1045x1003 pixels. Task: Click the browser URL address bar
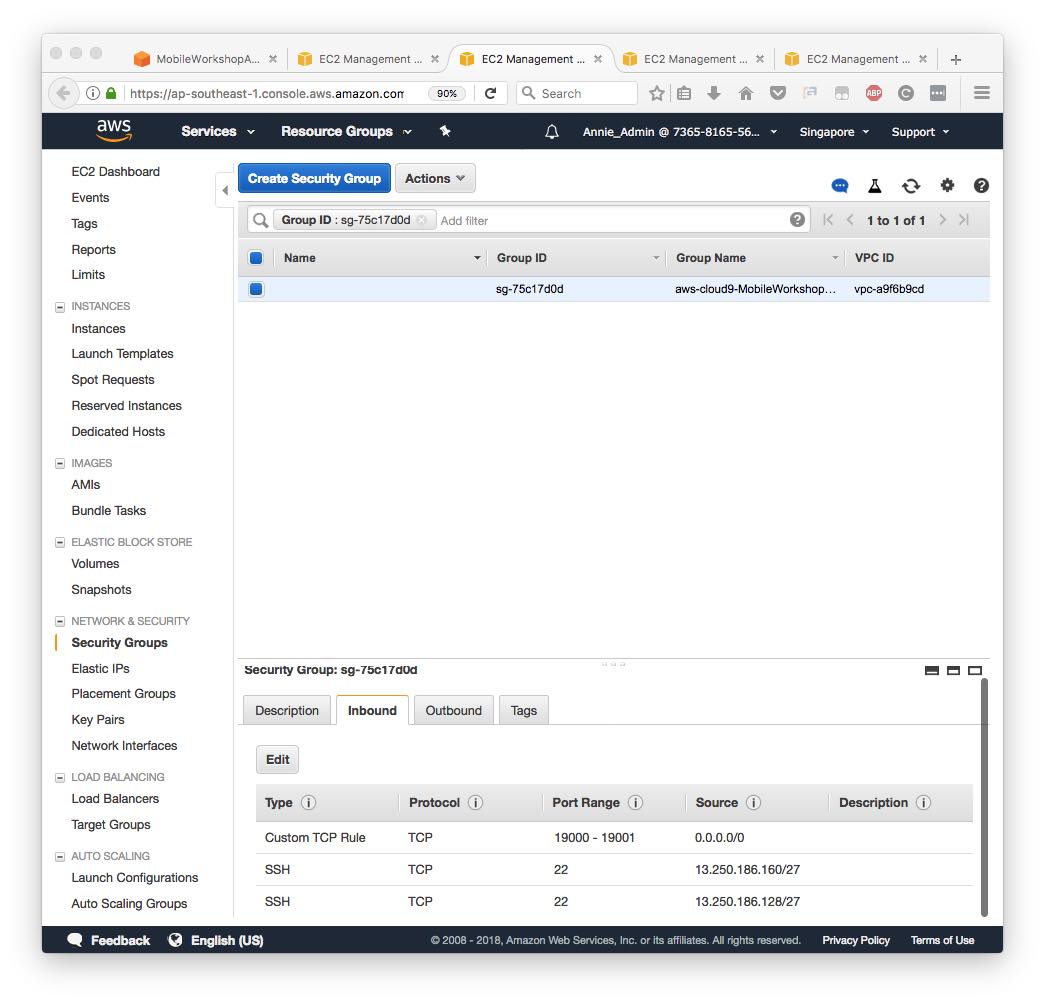tap(267, 93)
